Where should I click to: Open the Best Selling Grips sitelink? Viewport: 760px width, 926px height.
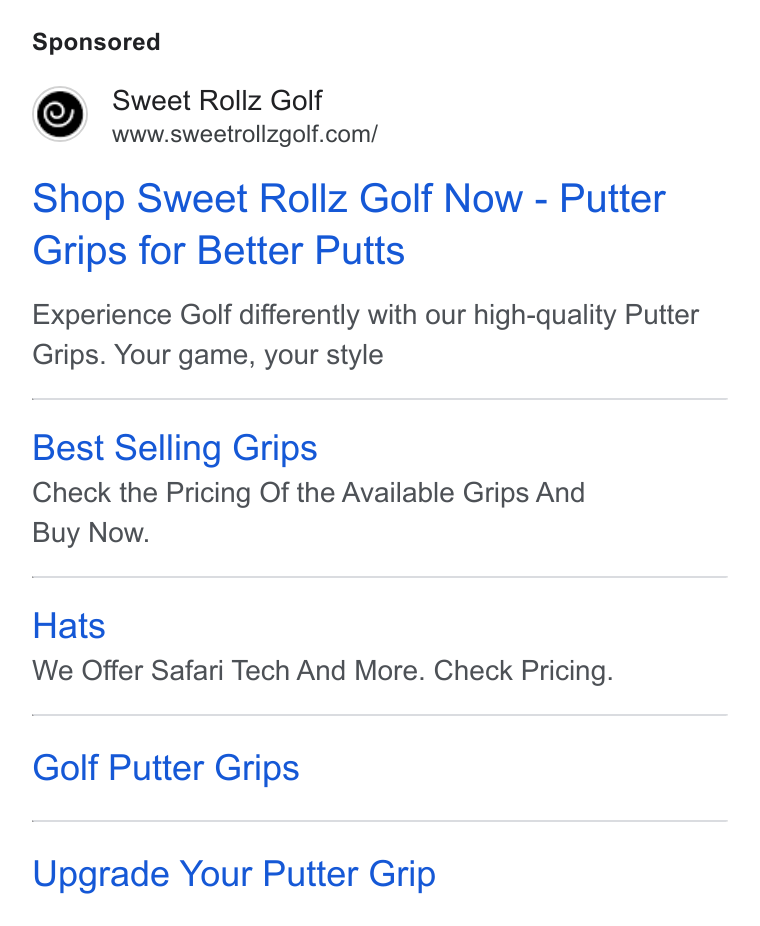[x=175, y=448]
